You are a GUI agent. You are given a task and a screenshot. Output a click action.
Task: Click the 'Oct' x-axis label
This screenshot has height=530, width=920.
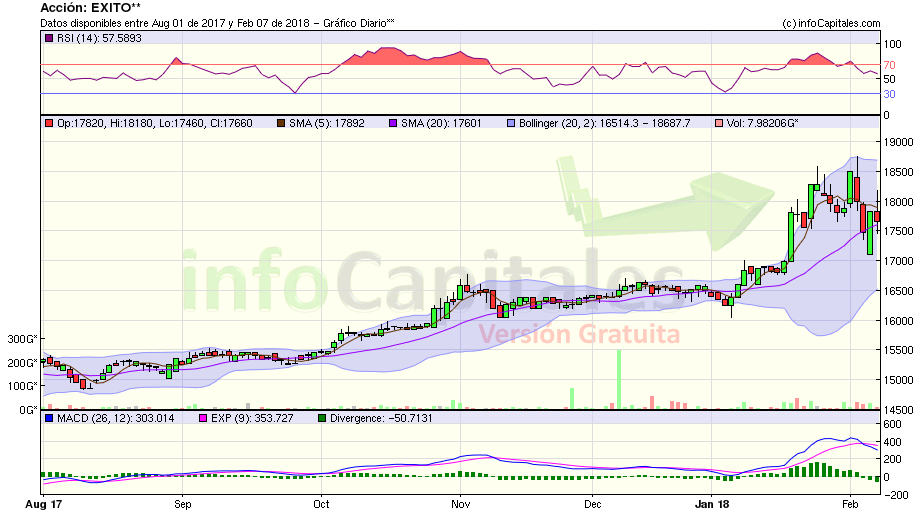pyautogui.click(x=321, y=504)
